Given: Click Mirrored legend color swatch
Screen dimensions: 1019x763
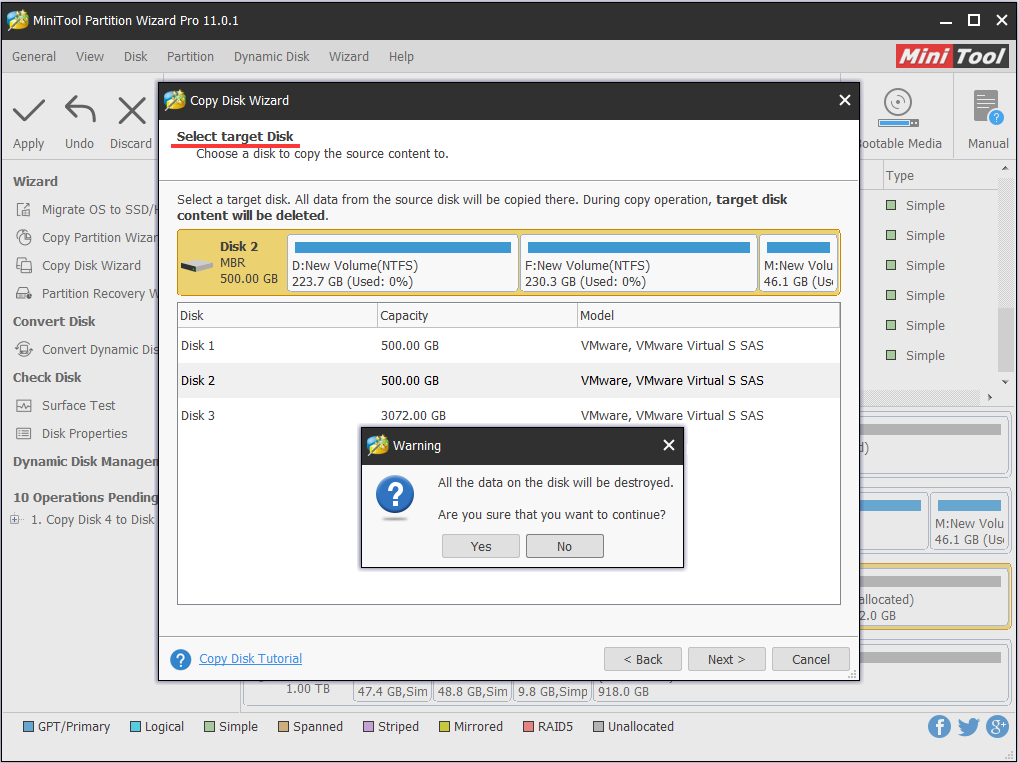Looking at the screenshot, I should [445, 727].
